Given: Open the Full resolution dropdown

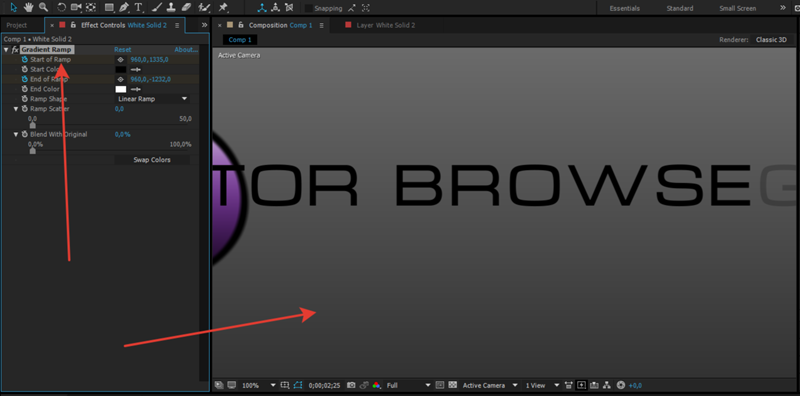Looking at the screenshot, I should tap(408, 385).
